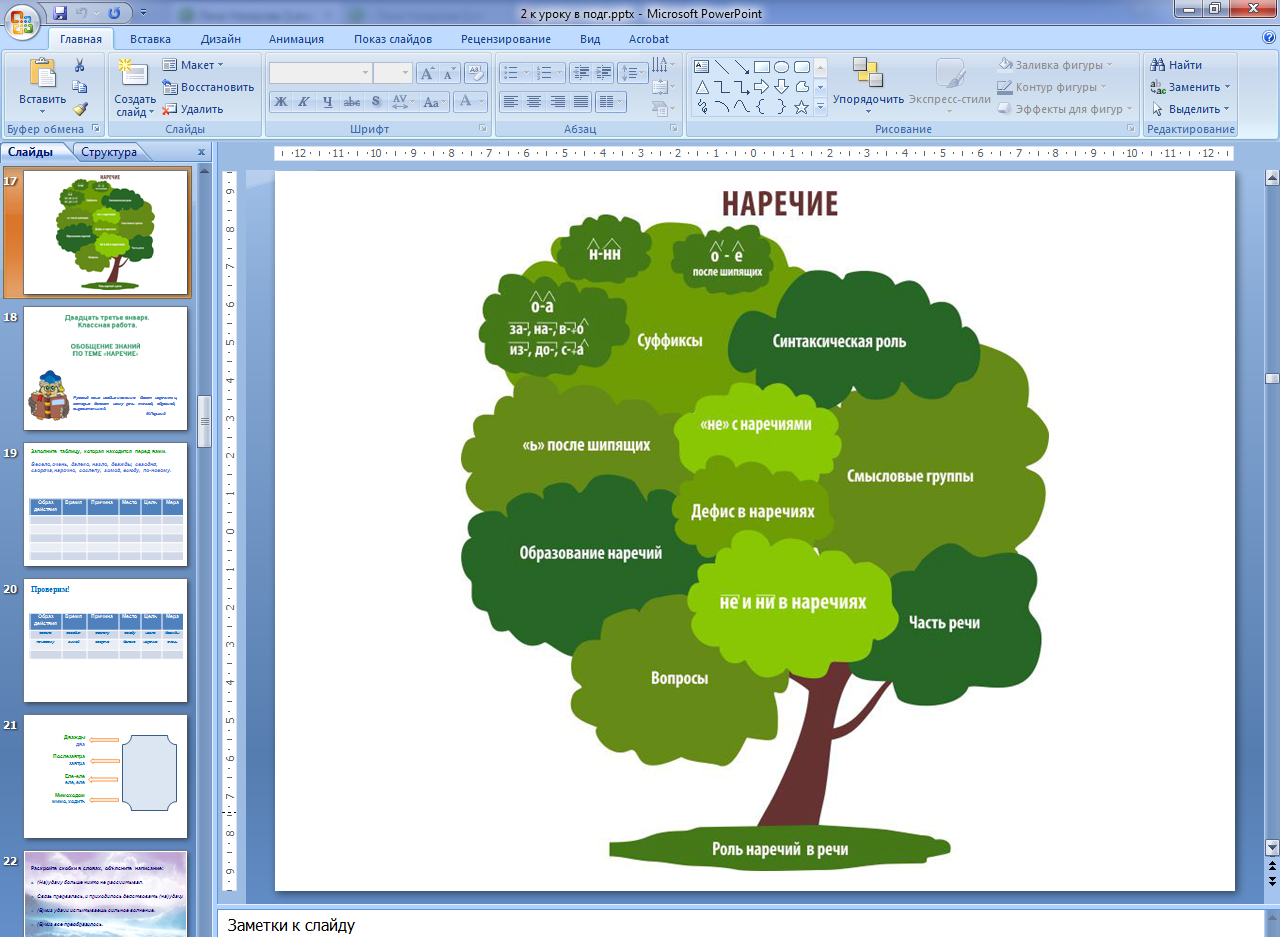Select slide 21 thumbnail with the arrows
This screenshot has width=1280, height=937.
[x=105, y=776]
